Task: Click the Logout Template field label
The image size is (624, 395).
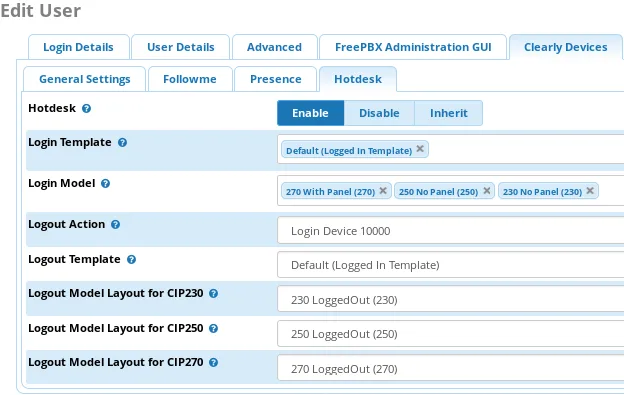Action: pos(74,259)
